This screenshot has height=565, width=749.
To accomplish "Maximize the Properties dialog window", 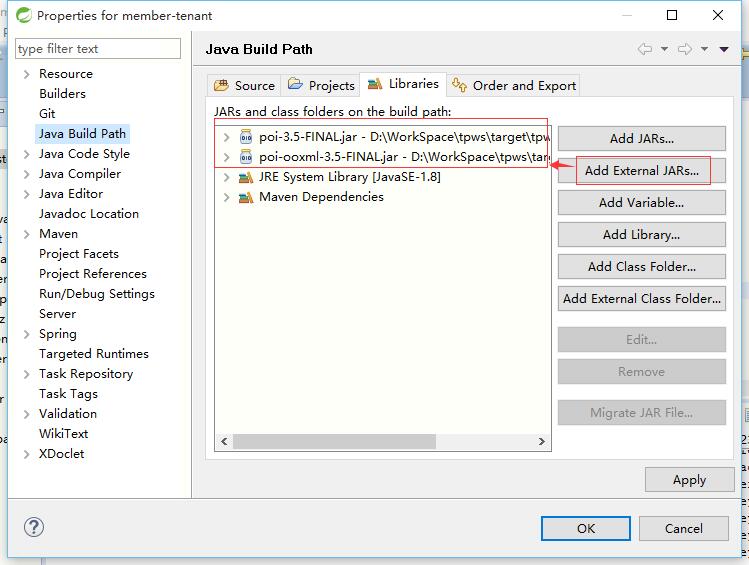I will (672, 15).
